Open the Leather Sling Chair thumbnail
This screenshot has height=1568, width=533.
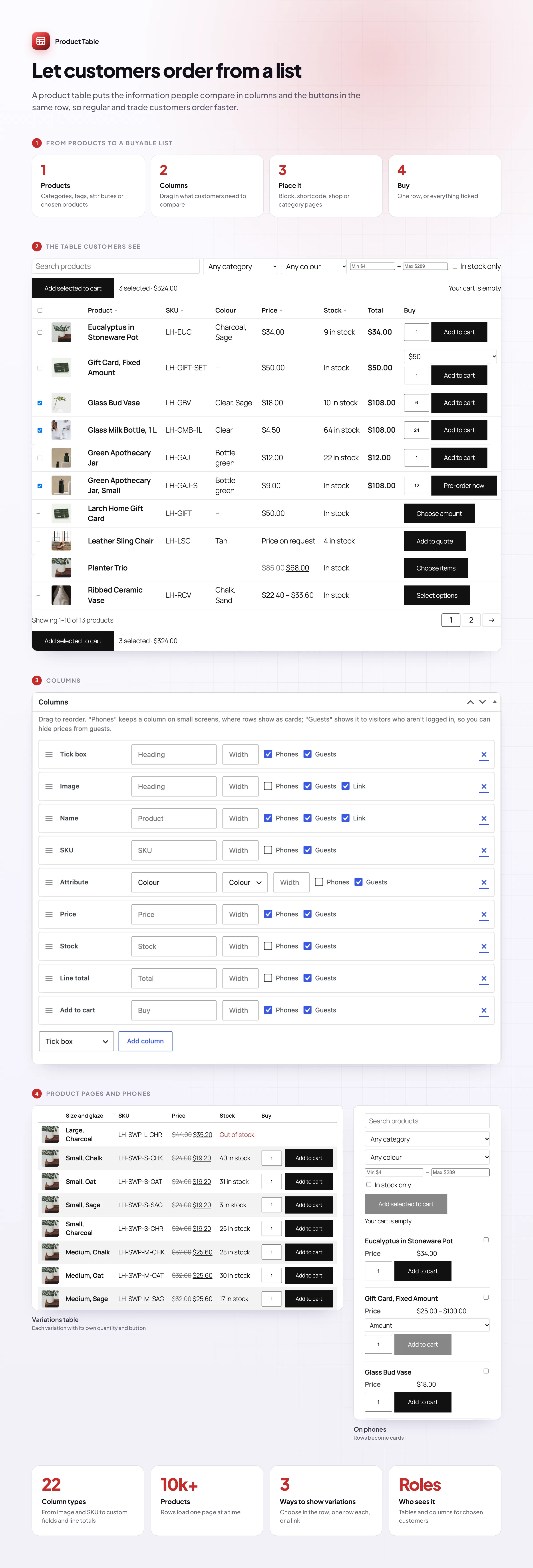click(62, 541)
